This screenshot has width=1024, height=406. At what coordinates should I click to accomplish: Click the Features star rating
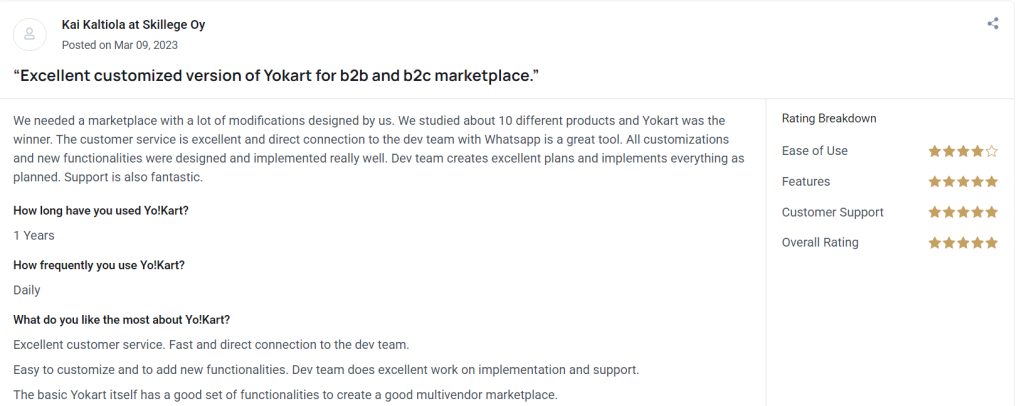(962, 182)
